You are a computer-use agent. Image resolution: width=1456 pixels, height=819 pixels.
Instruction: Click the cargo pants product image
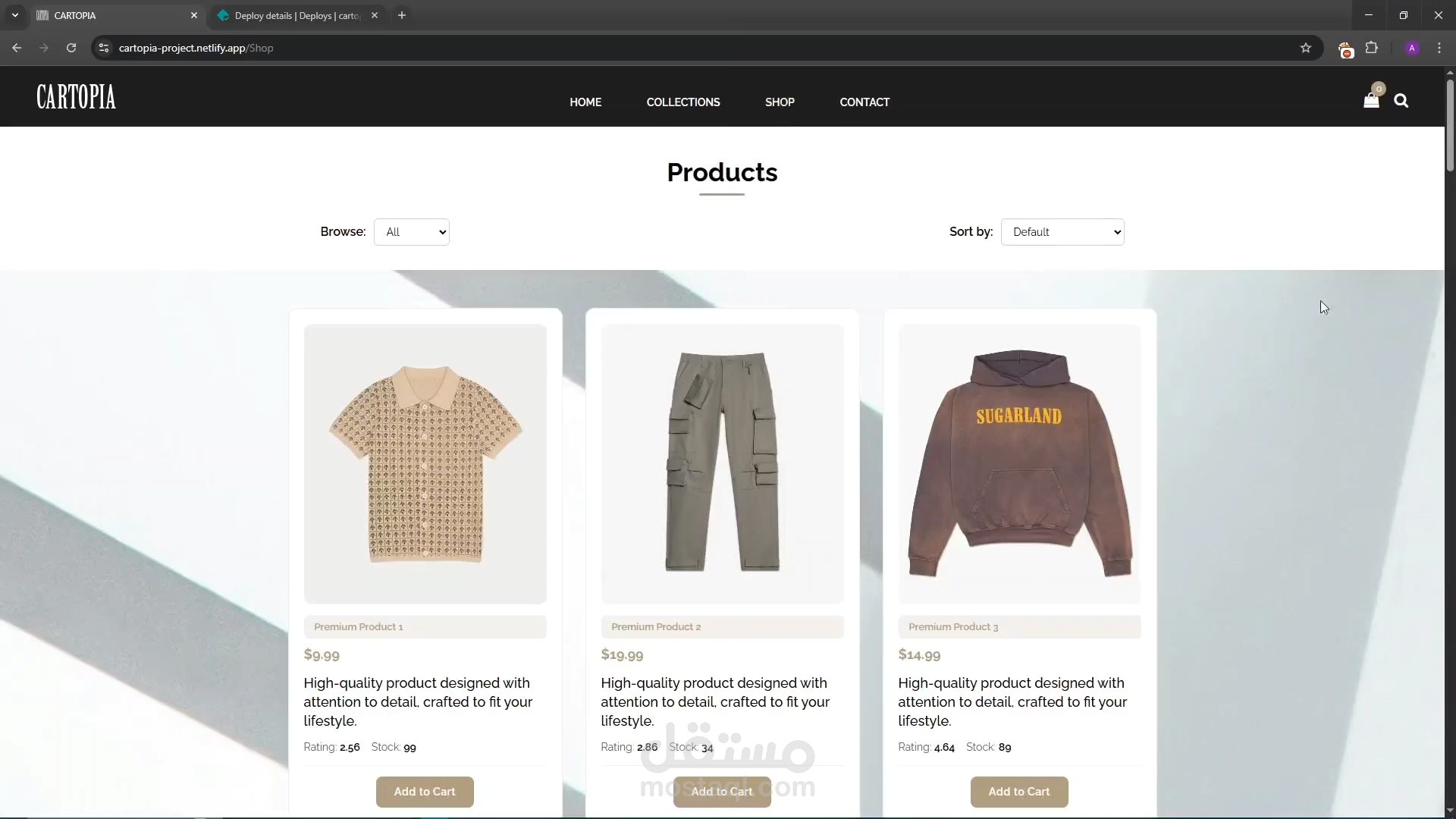(722, 463)
